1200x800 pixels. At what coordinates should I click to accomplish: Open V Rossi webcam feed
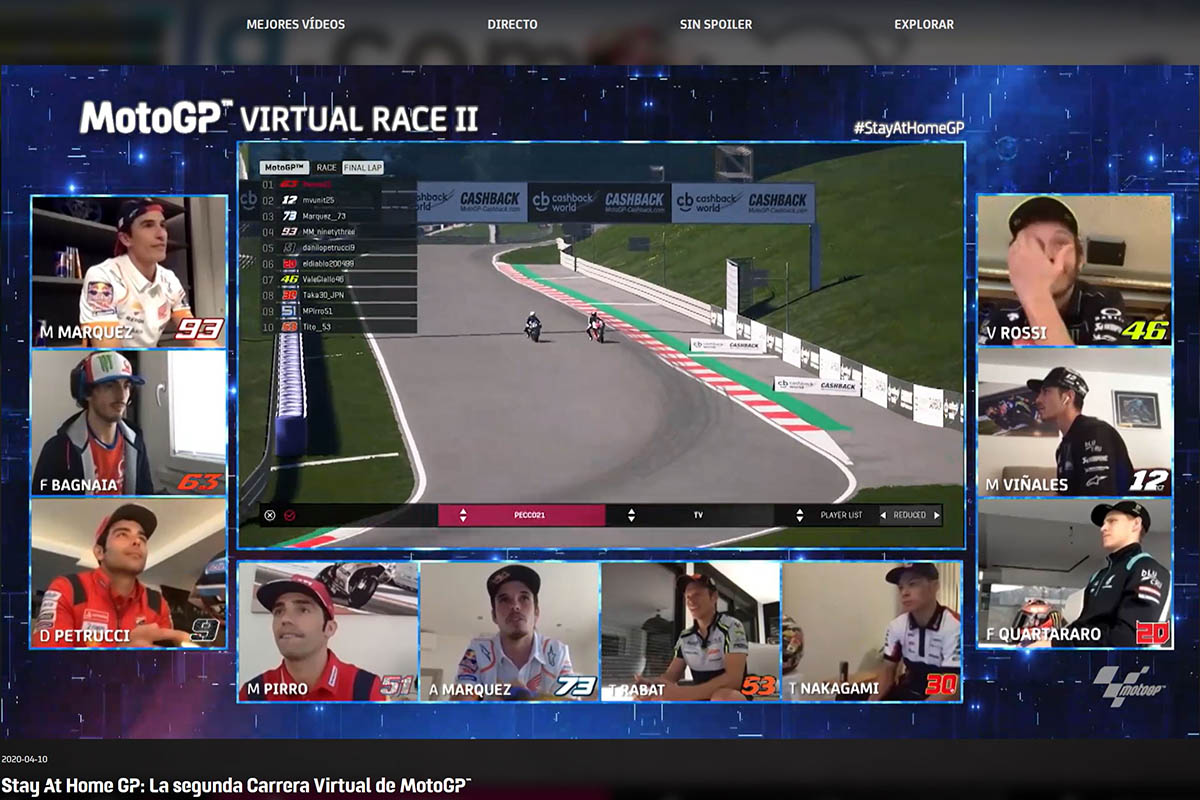(1075, 270)
